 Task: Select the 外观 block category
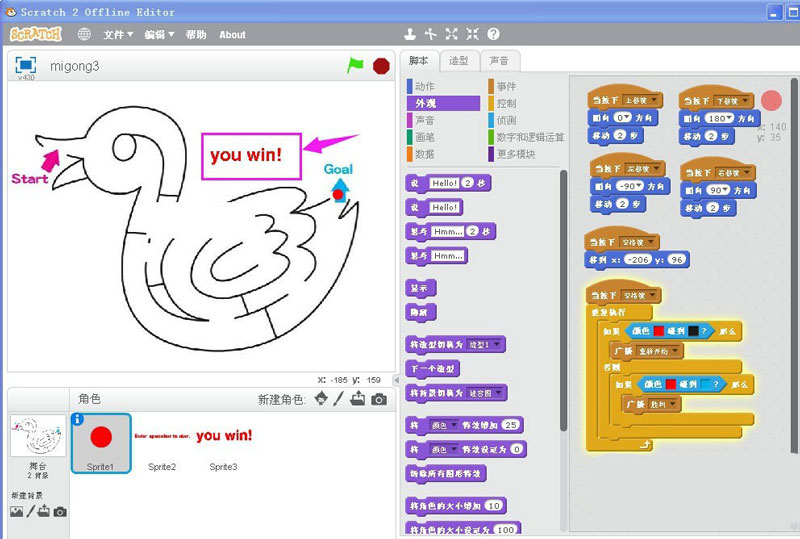point(443,103)
